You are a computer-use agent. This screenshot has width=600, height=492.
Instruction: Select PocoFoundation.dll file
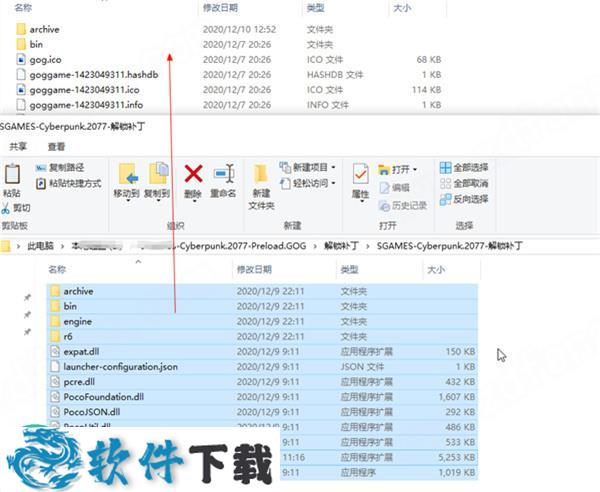tap(262, 397)
